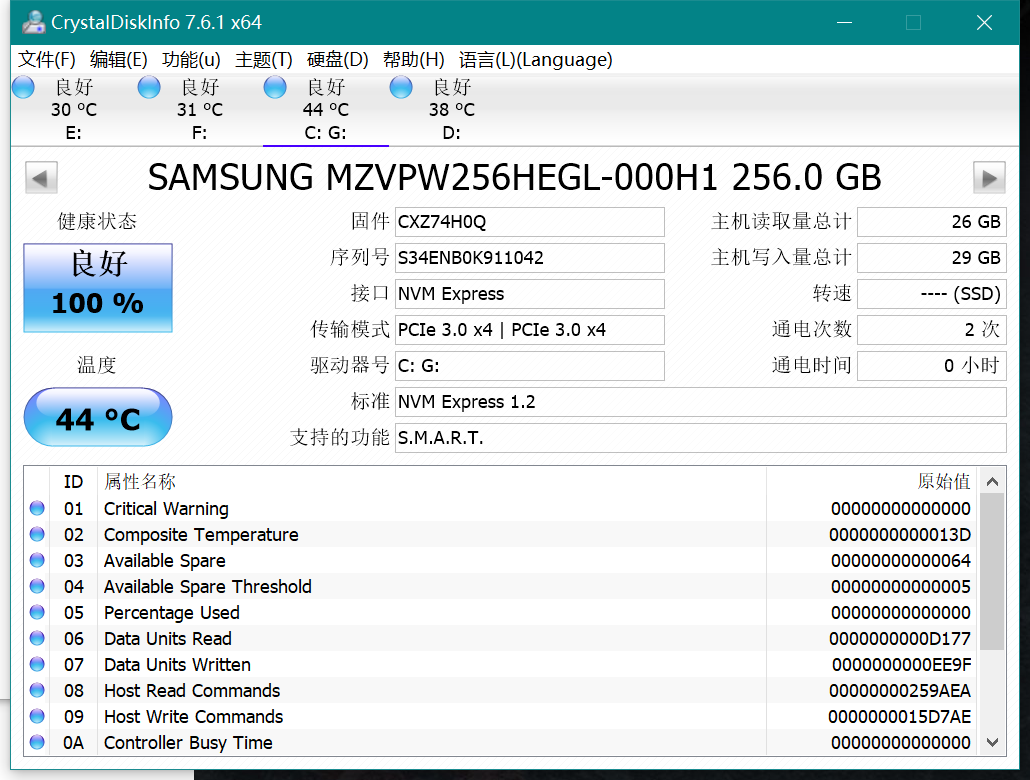Select the Host Write Commands attribute name

tap(193, 717)
